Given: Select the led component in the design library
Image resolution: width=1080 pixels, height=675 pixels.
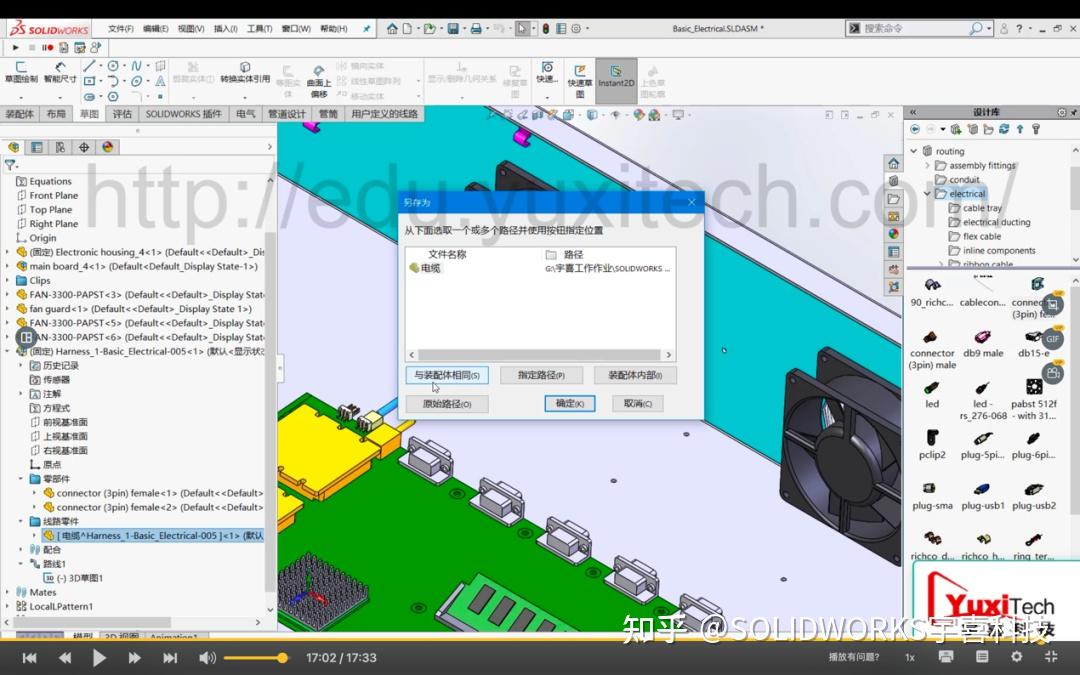Looking at the screenshot, I should tap(930, 390).
